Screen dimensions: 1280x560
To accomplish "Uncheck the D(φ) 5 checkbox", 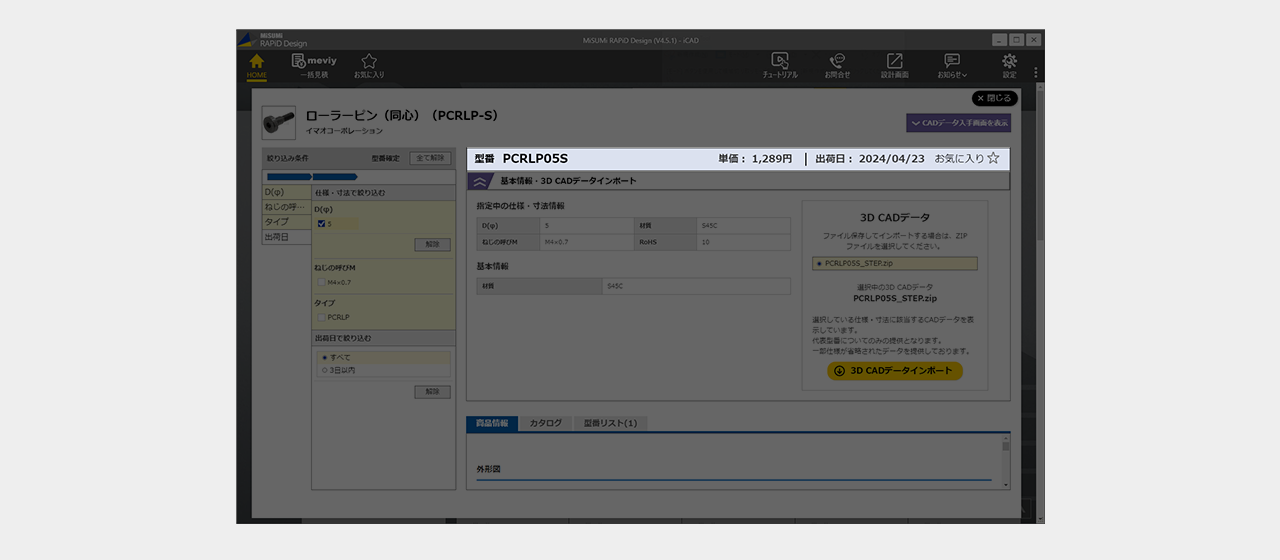I will [x=321, y=224].
